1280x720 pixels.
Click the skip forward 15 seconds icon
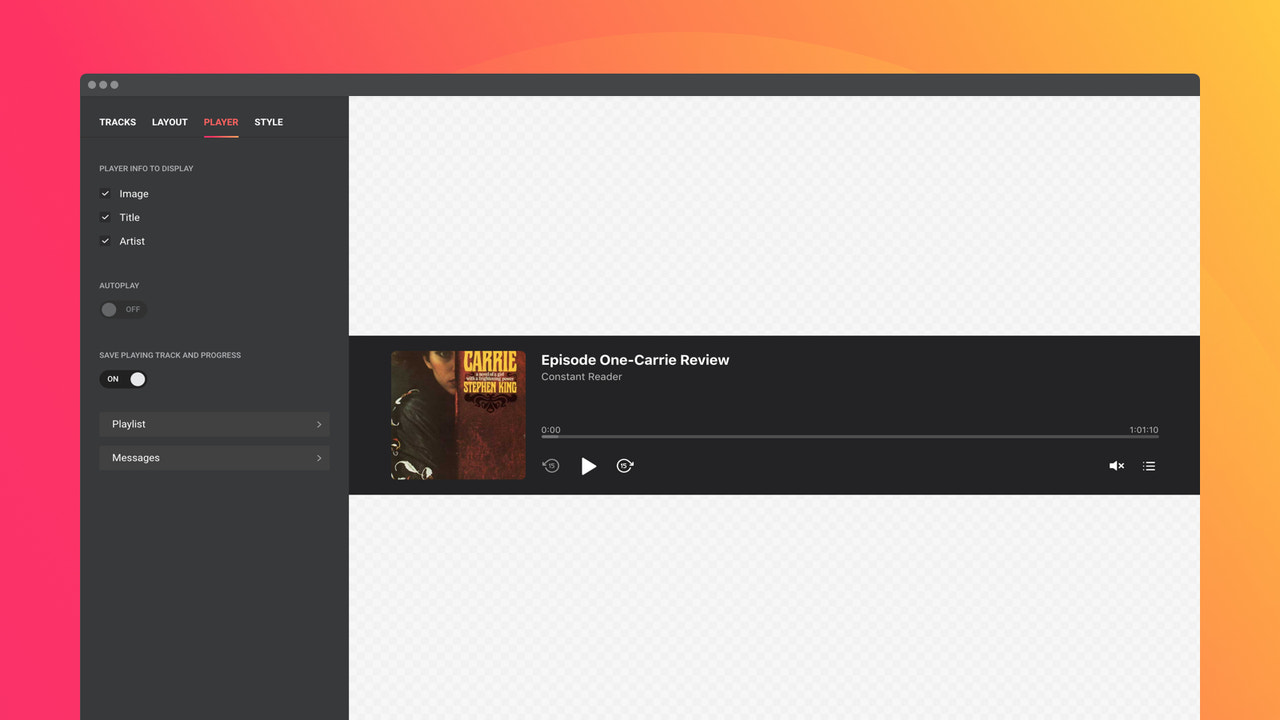tap(625, 466)
